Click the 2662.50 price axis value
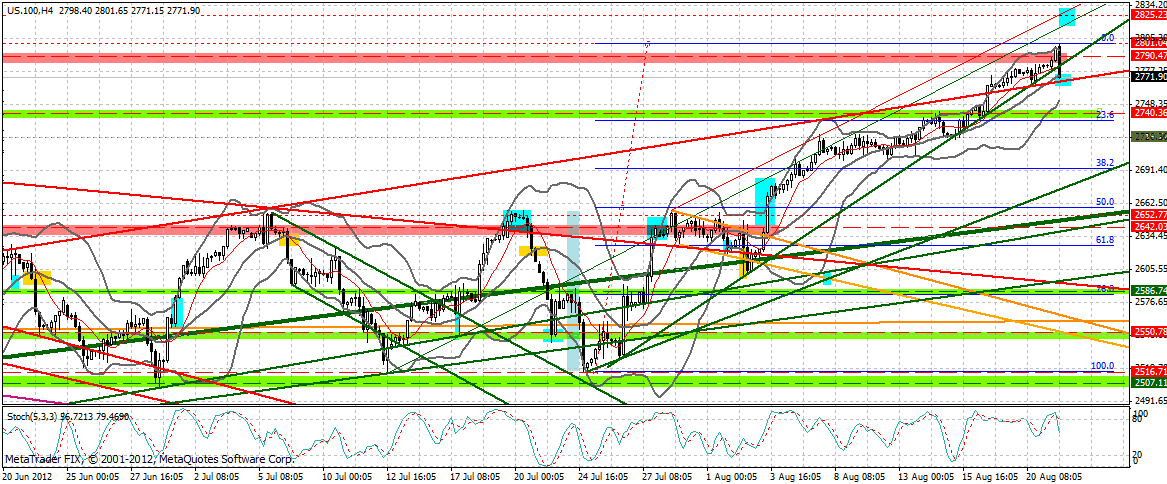Image resolution: width=1167 pixels, height=484 pixels. [x=1149, y=203]
